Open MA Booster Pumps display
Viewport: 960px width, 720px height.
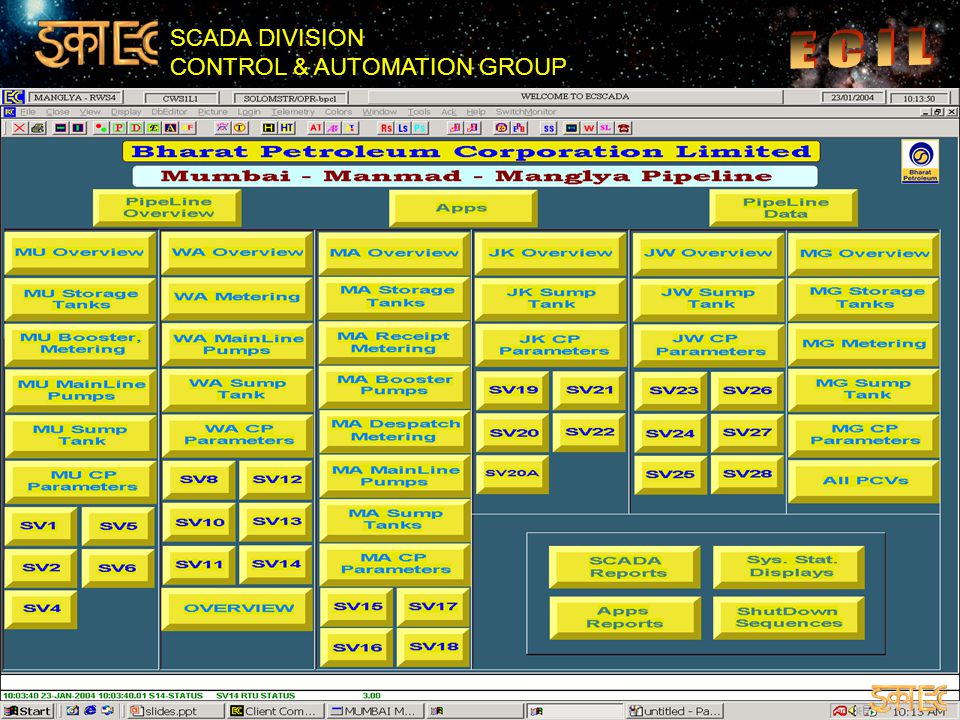click(x=395, y=386)
